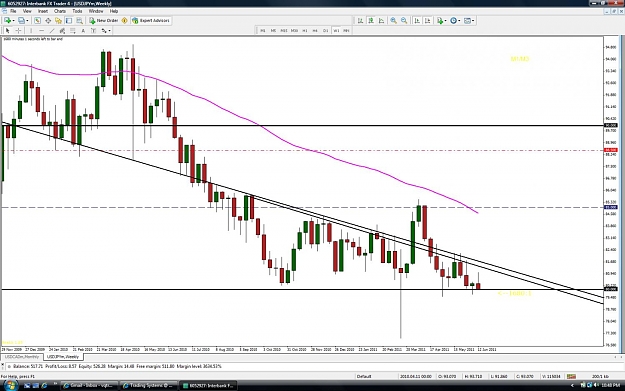This screenshot has height=391, width=625.
Task: Select the W1 weekly timeframe button
Action: click(336, 31)
